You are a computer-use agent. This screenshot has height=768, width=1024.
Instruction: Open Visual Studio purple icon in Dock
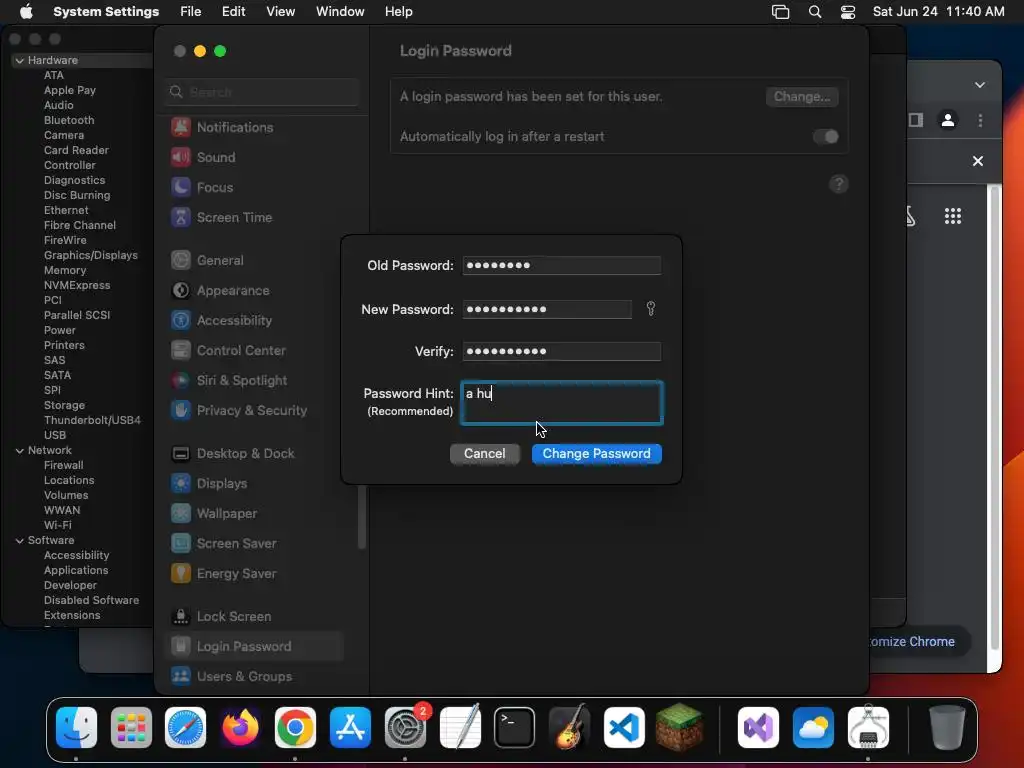[x=758, y=727]
